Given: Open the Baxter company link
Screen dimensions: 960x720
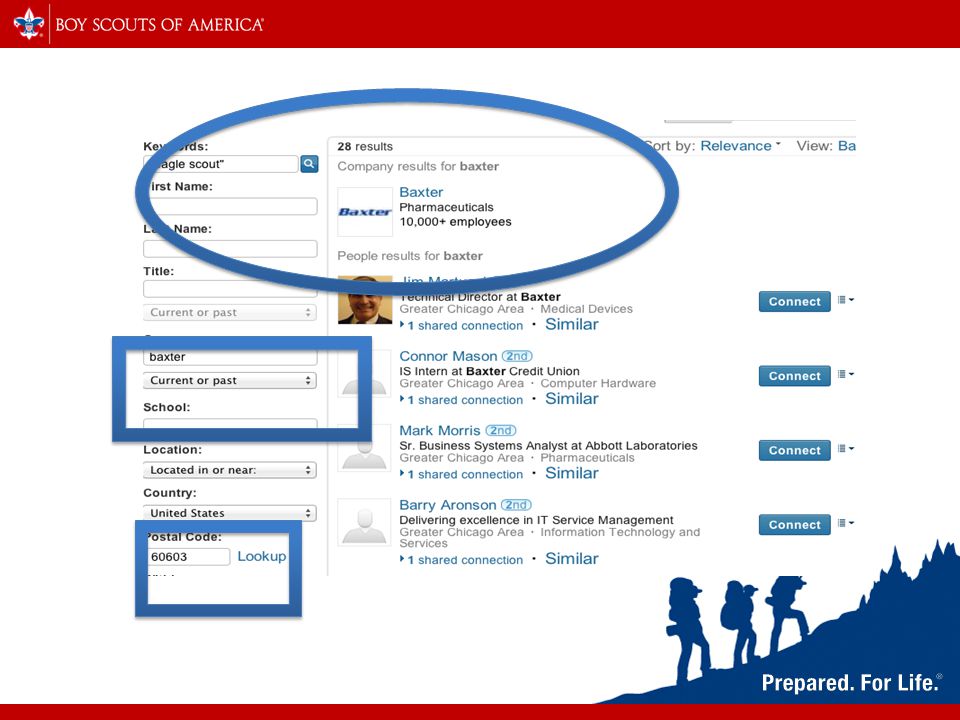Looking at the screenshot, I should tap(421, 192).
